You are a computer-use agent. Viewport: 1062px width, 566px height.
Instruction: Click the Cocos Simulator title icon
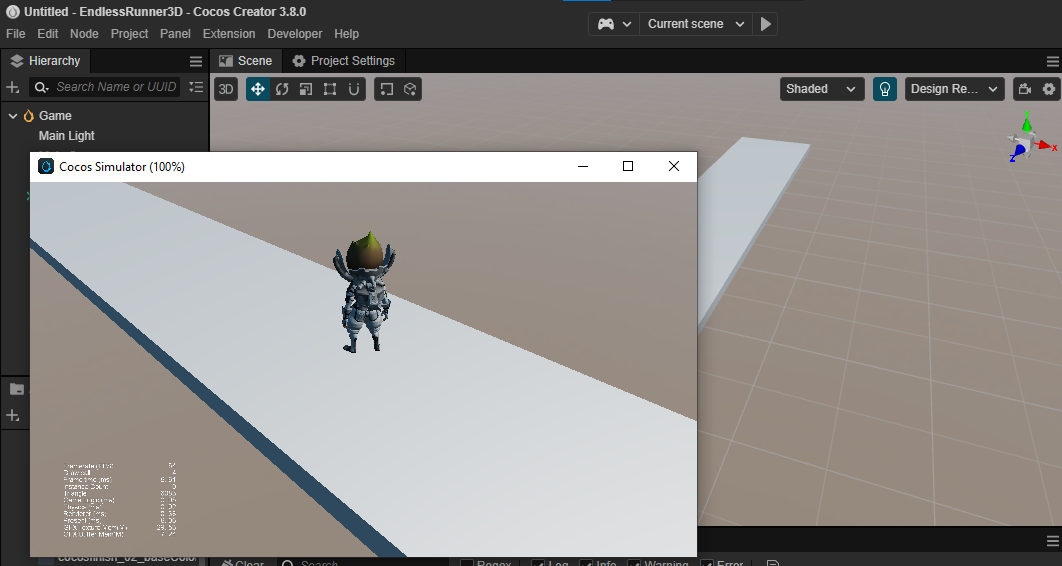[x=46, y=167]
